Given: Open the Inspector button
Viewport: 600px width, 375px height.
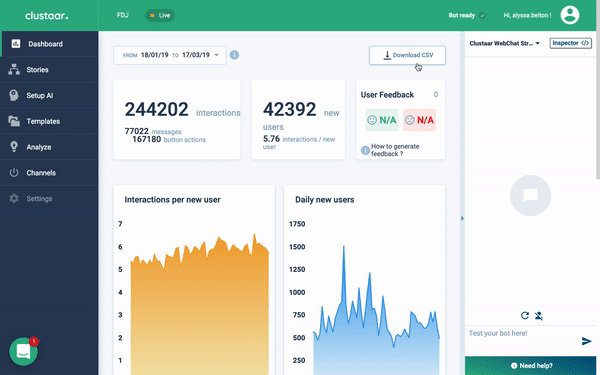Looking at the screenshot, I should point(571,43).
